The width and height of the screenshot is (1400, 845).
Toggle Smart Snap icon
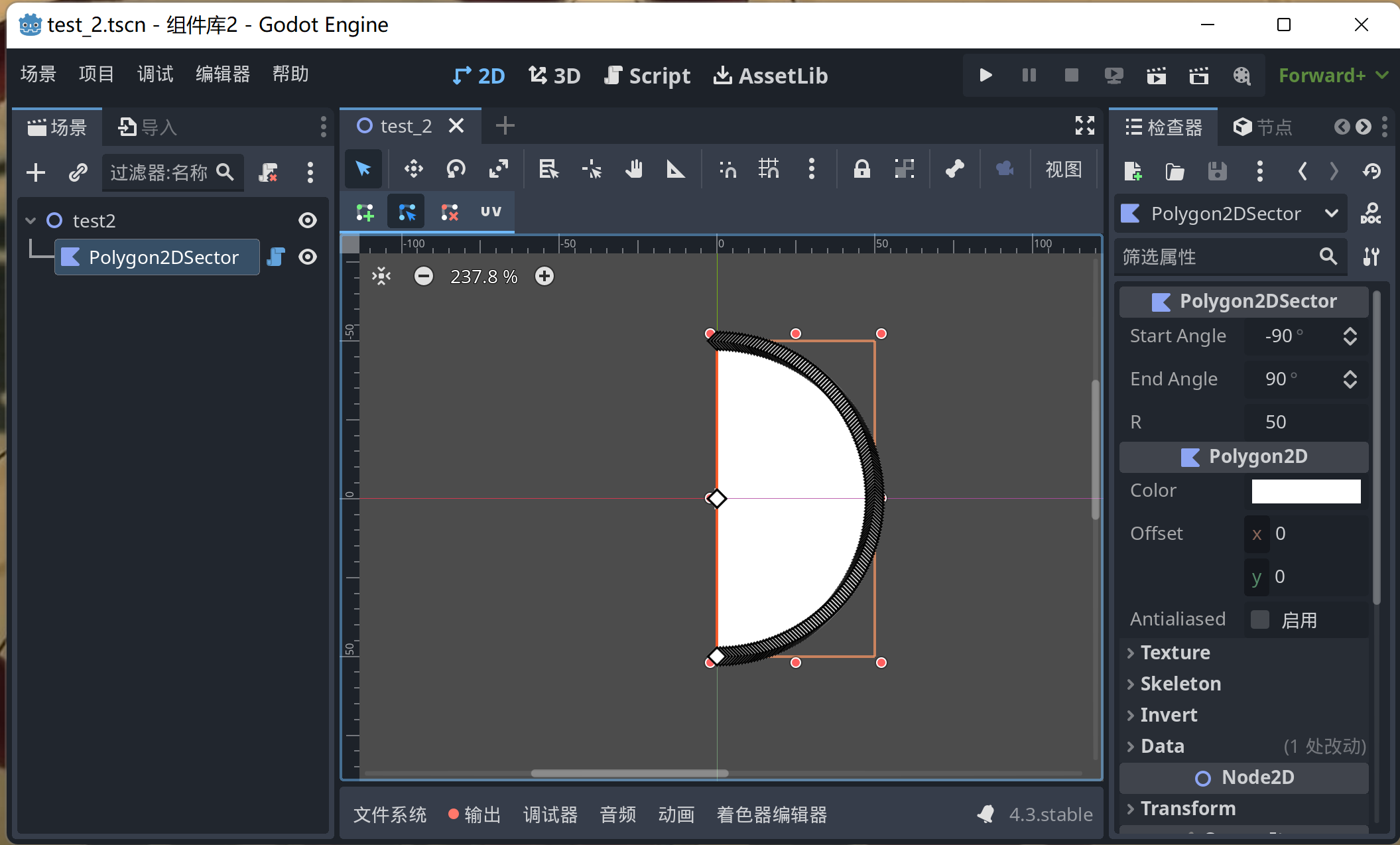727,169
